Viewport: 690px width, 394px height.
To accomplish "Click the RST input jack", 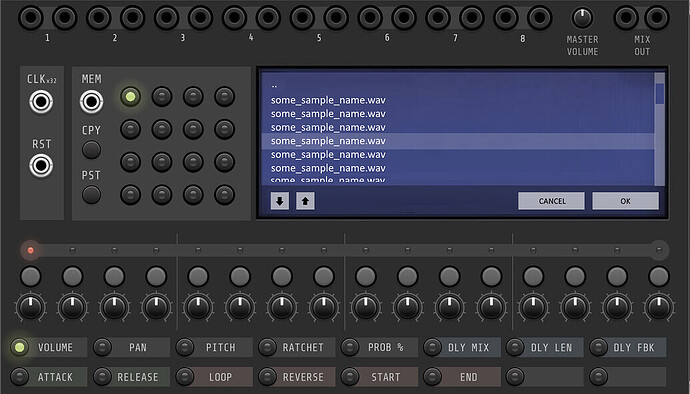I will click(x=41, y=166).
